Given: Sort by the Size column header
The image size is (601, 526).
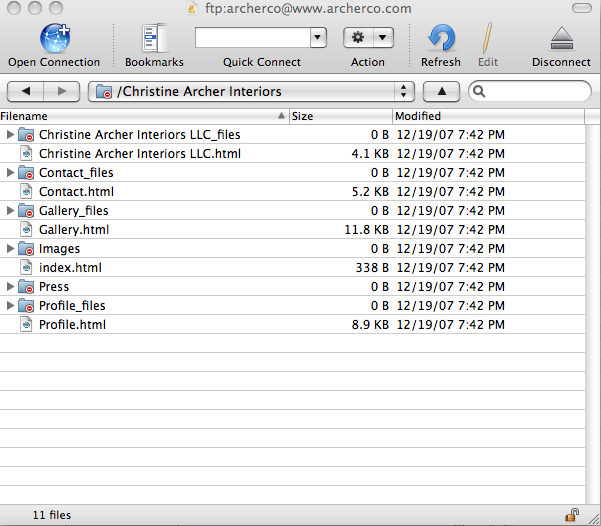Looking at the screenshot, I should pyautogui.click(x=340, y=116).
